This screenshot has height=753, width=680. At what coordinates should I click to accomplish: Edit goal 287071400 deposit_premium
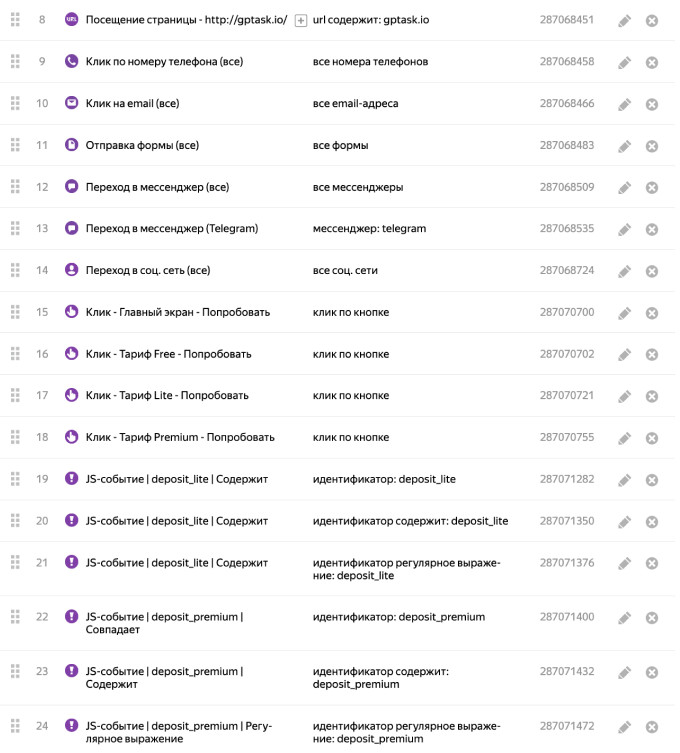[625, 618]
